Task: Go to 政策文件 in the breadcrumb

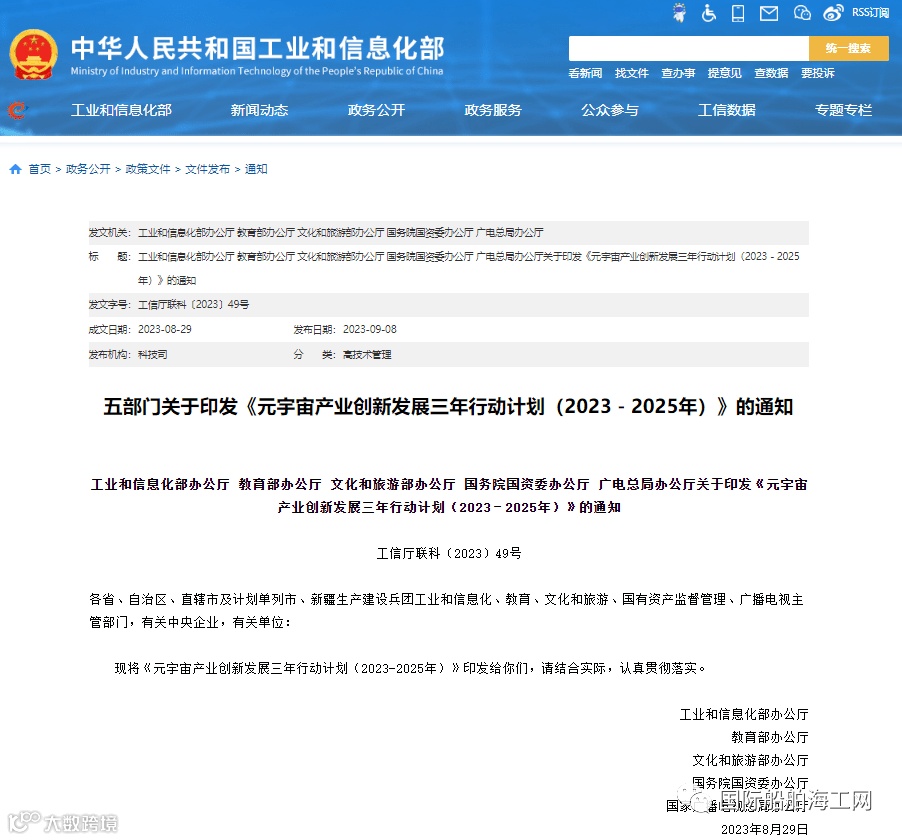Action: pyautogui.click(x=148, y=169)
